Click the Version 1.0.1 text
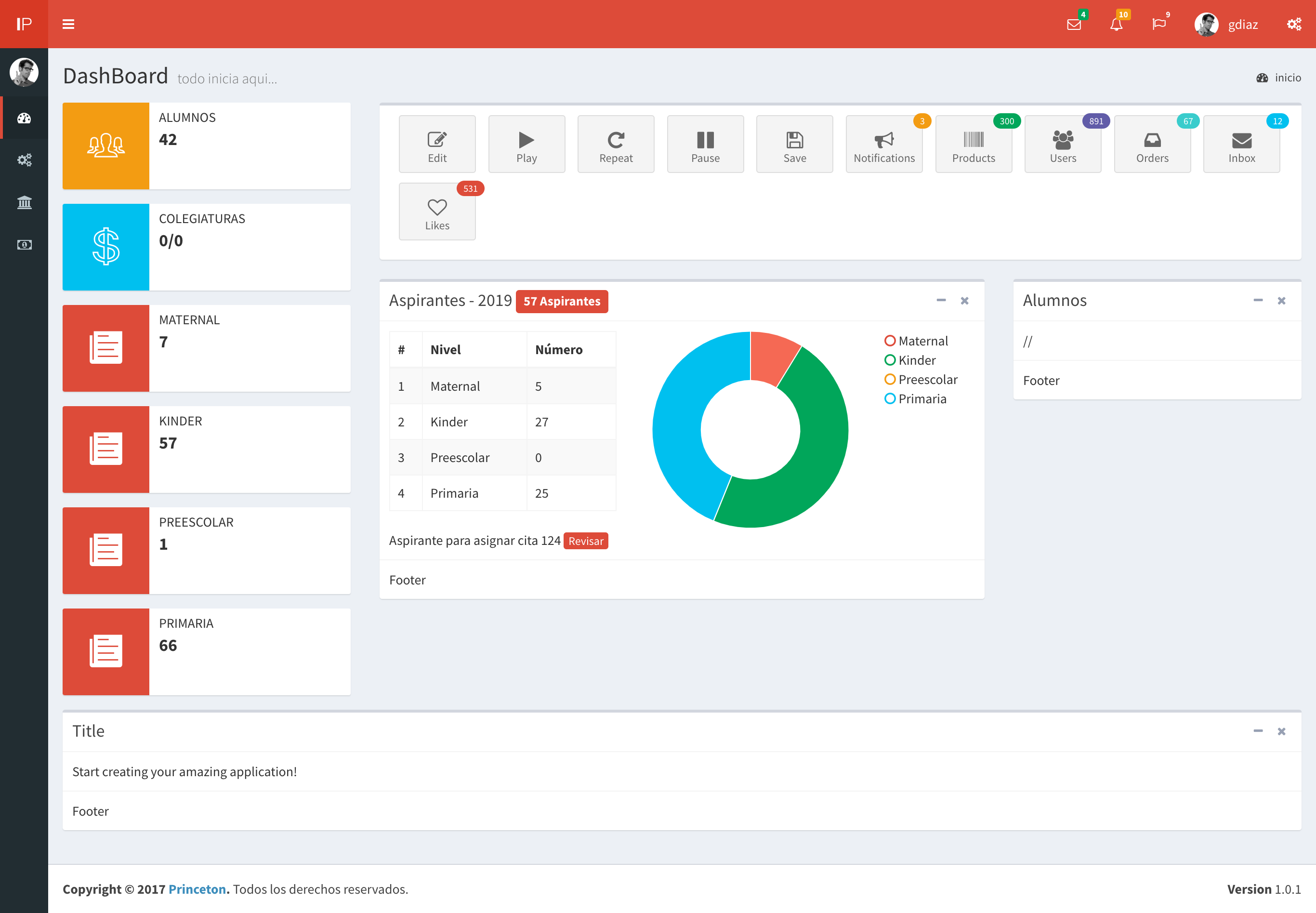The width and height of the screenshot is (1316, 913). point(1264,889)
